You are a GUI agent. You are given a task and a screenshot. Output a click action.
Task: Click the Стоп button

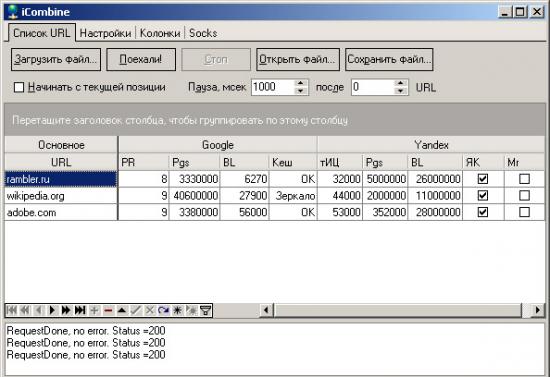pos(216,59)
